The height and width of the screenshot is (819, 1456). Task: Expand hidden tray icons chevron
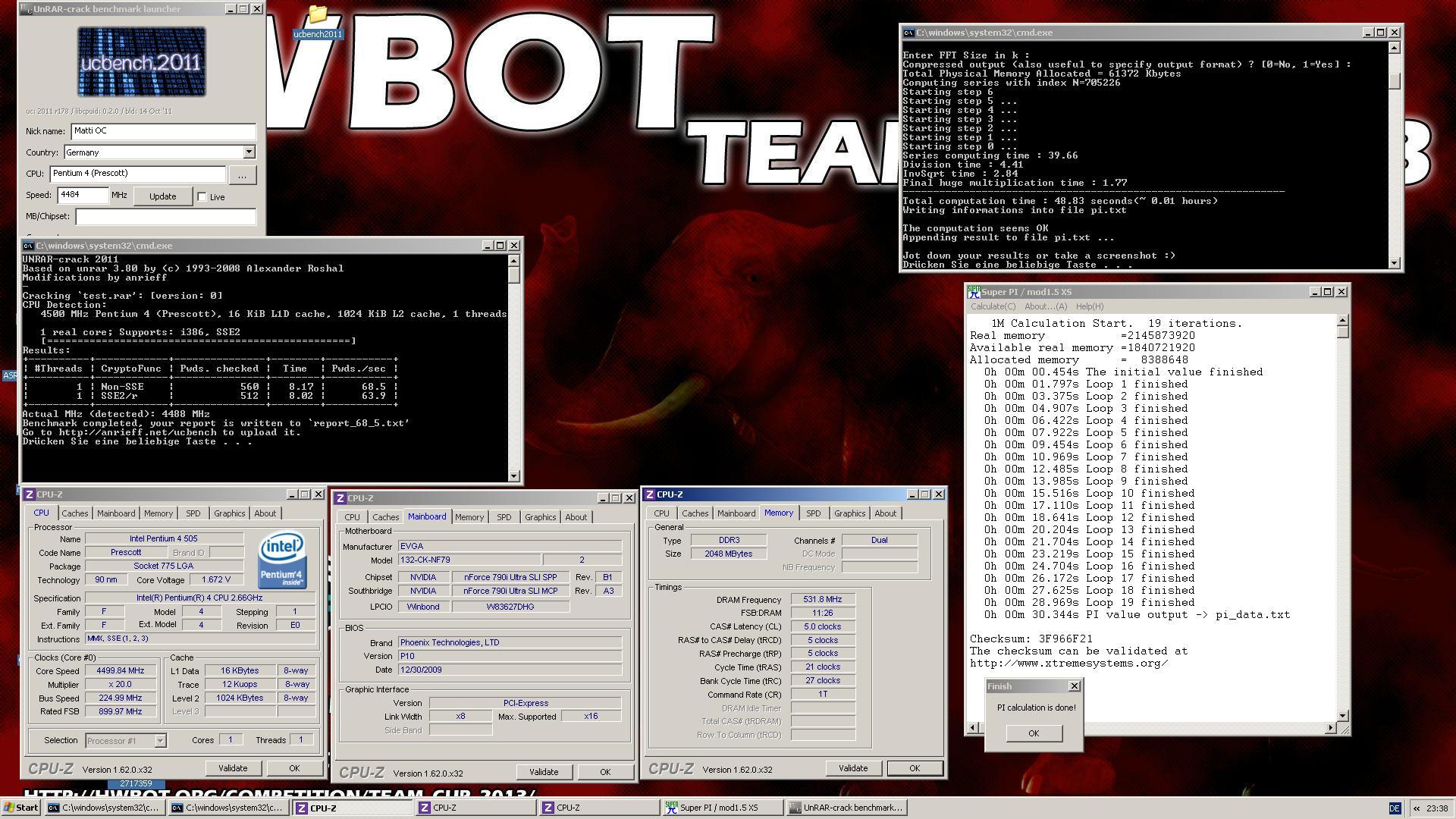1415,808
